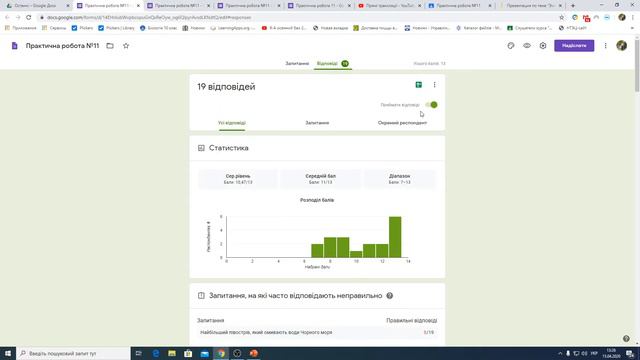Move form to folder icon
Viewport: 640px width, 360px height.
point(110,46)
